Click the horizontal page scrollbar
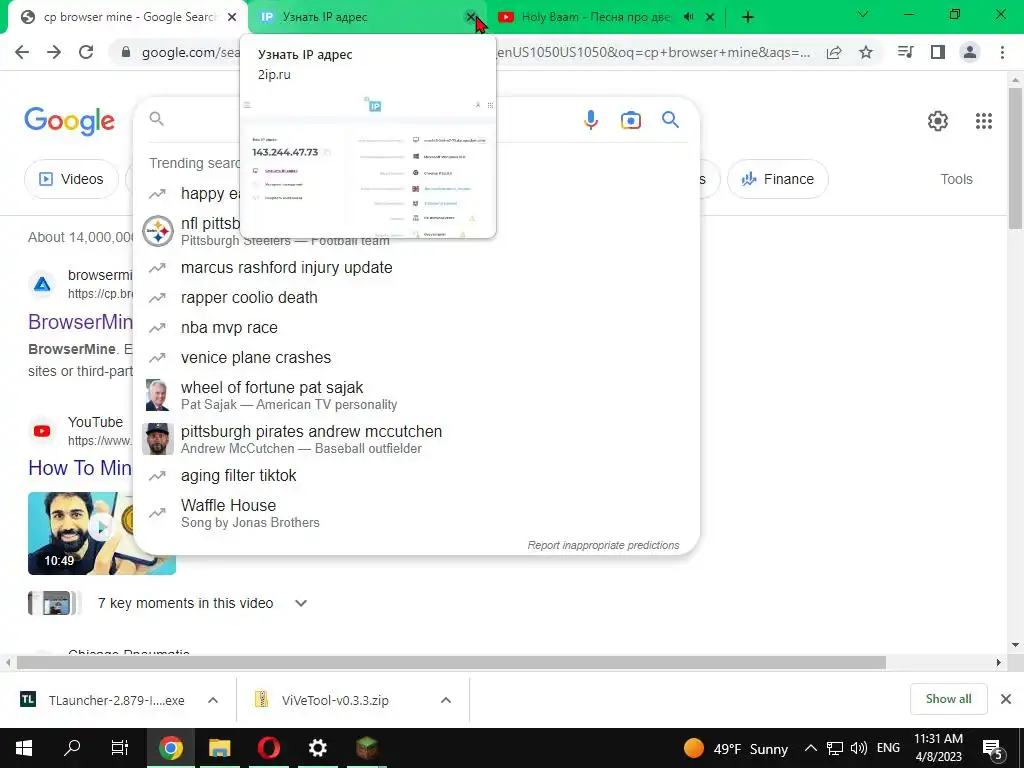This screenshot has height=768, width=1024. (451, 662)
